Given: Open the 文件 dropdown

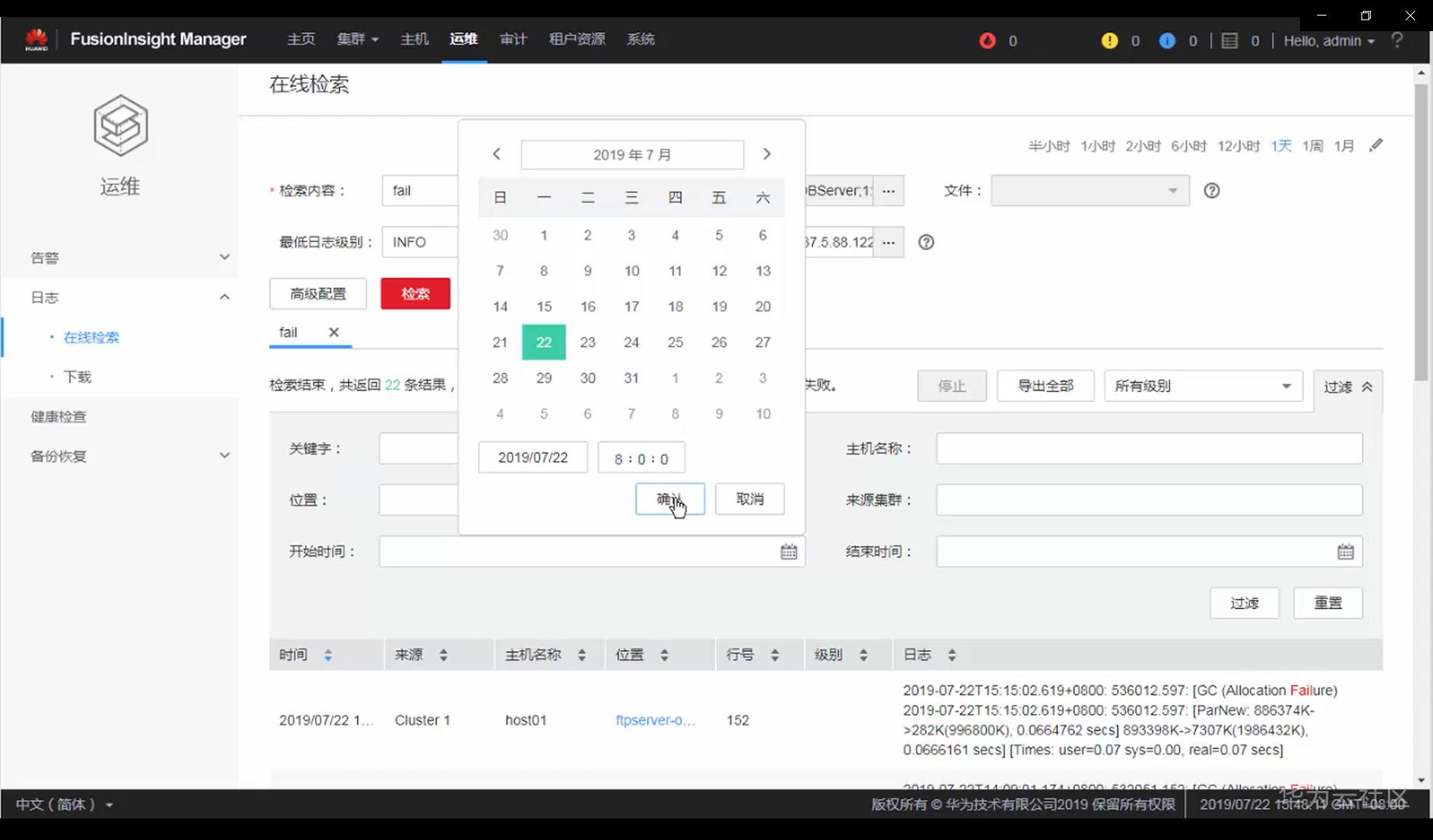Looking at the screenshot, I should coord(1090,191).
